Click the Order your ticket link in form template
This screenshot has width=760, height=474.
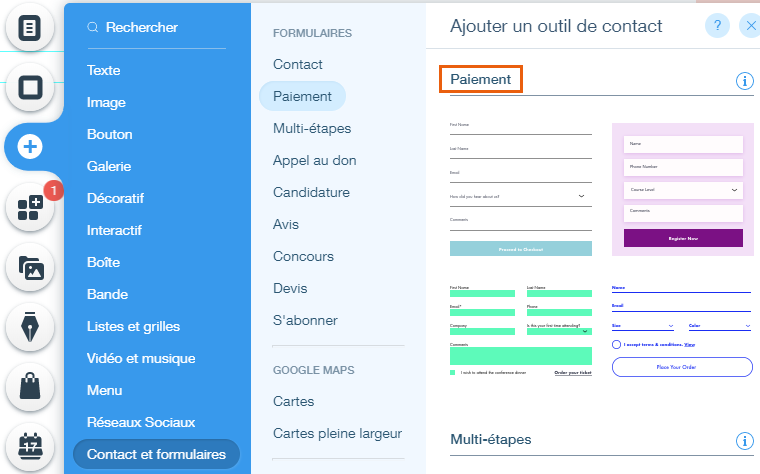tap(573, 373)
